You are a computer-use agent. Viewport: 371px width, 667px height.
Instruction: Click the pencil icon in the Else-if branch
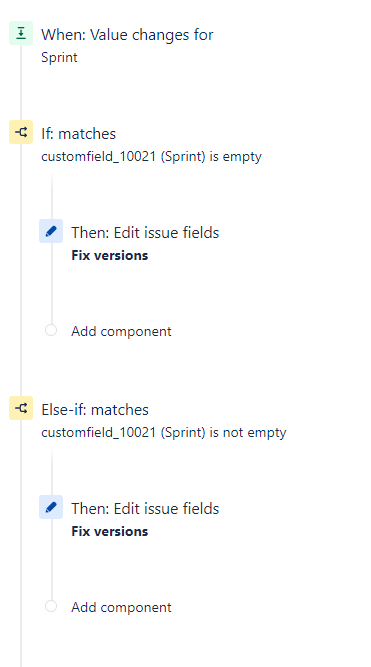point(51,507)
